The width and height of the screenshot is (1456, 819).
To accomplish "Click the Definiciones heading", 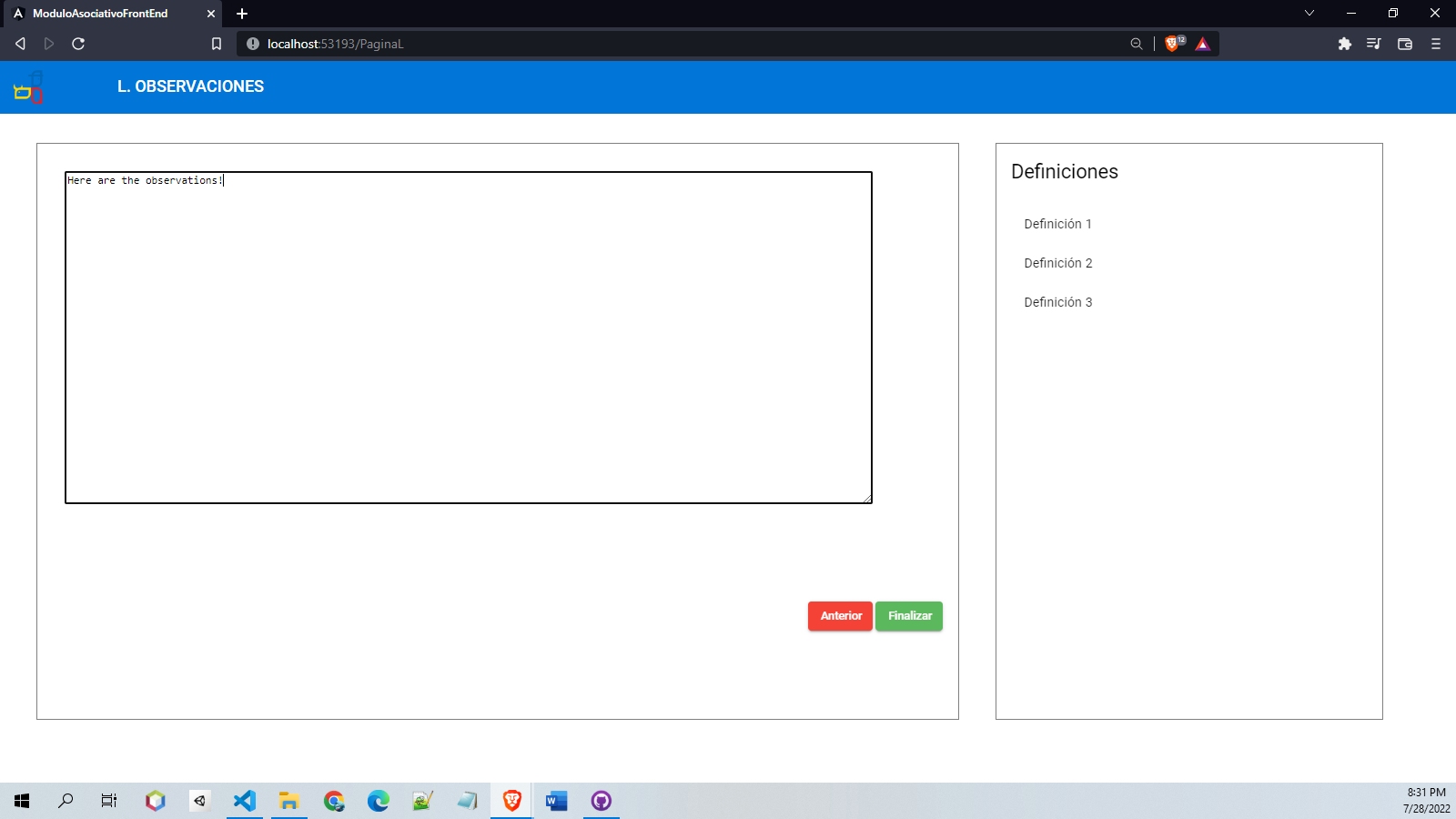I will pos(1065,171).
